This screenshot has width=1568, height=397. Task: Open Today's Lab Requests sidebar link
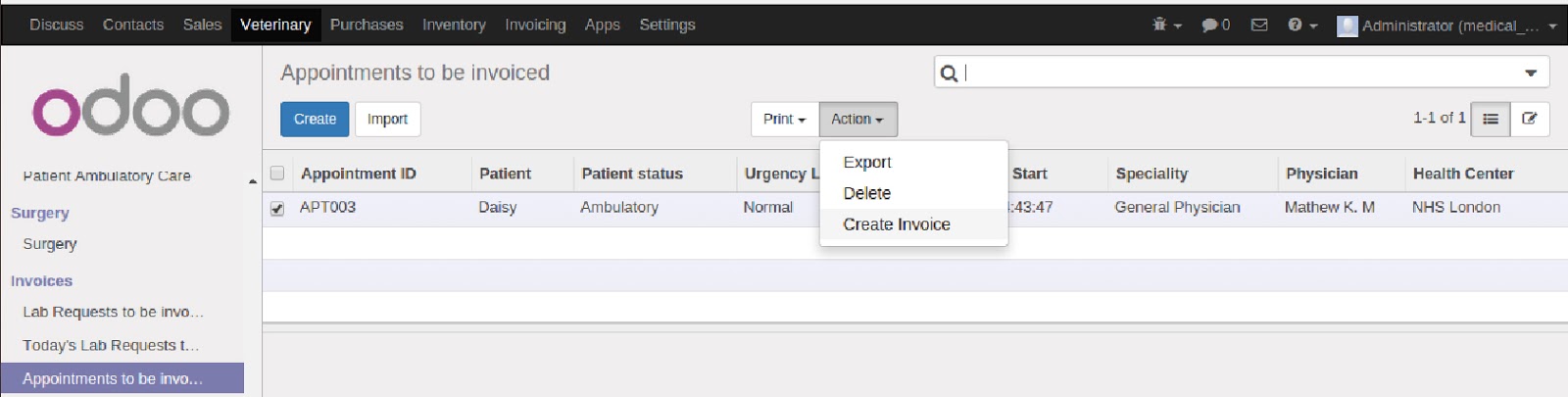point(111,345)
